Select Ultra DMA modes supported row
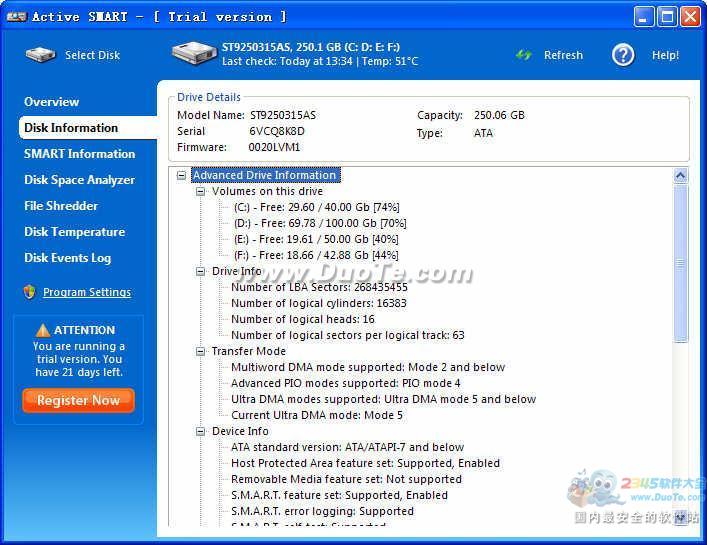This screenshot has width=707, height=545. coord(384,399)
